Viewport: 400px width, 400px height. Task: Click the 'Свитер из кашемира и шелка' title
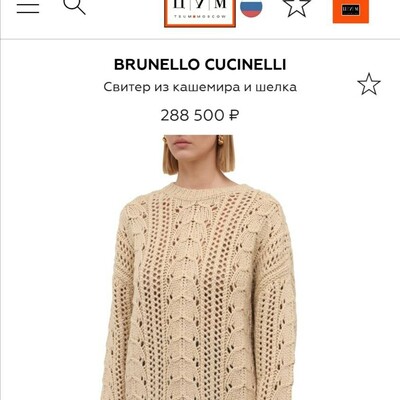(200, 87)
